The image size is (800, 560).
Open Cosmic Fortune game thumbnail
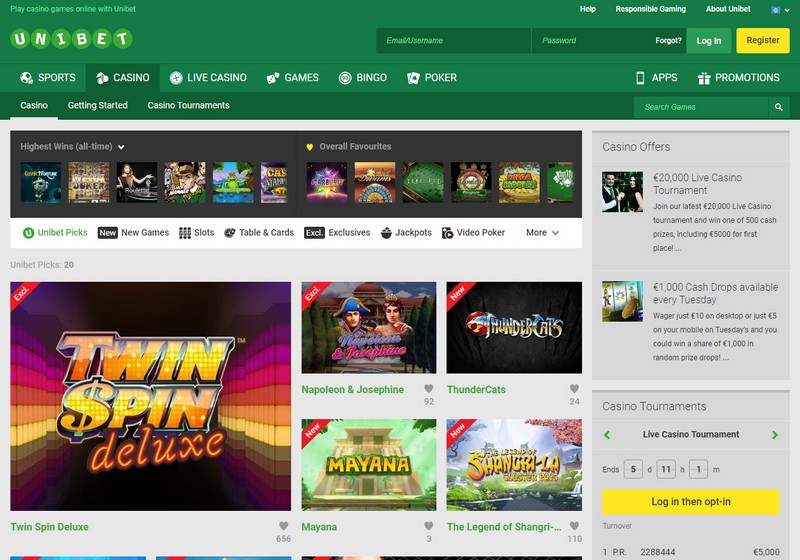tap(41, 182)
